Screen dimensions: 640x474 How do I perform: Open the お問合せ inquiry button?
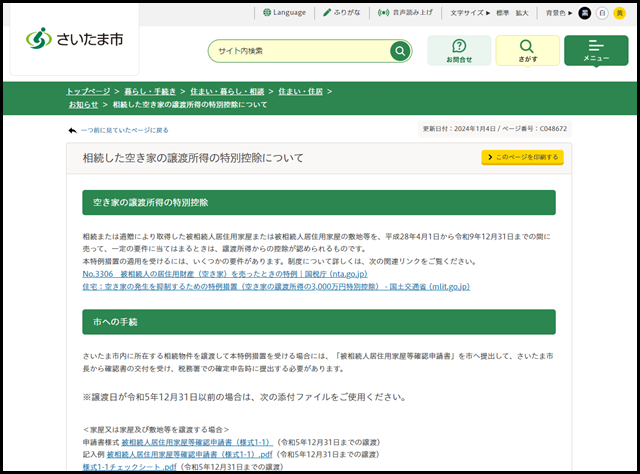point(459,51)
